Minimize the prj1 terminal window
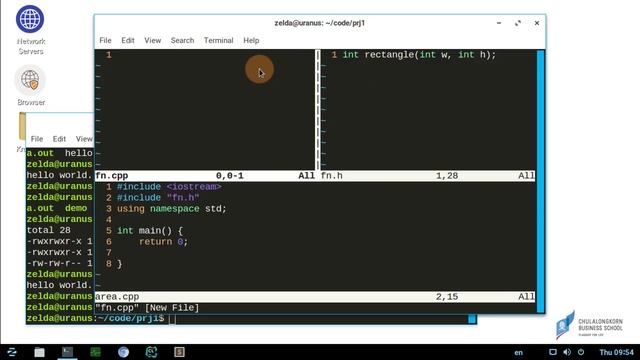 (499, 23)
